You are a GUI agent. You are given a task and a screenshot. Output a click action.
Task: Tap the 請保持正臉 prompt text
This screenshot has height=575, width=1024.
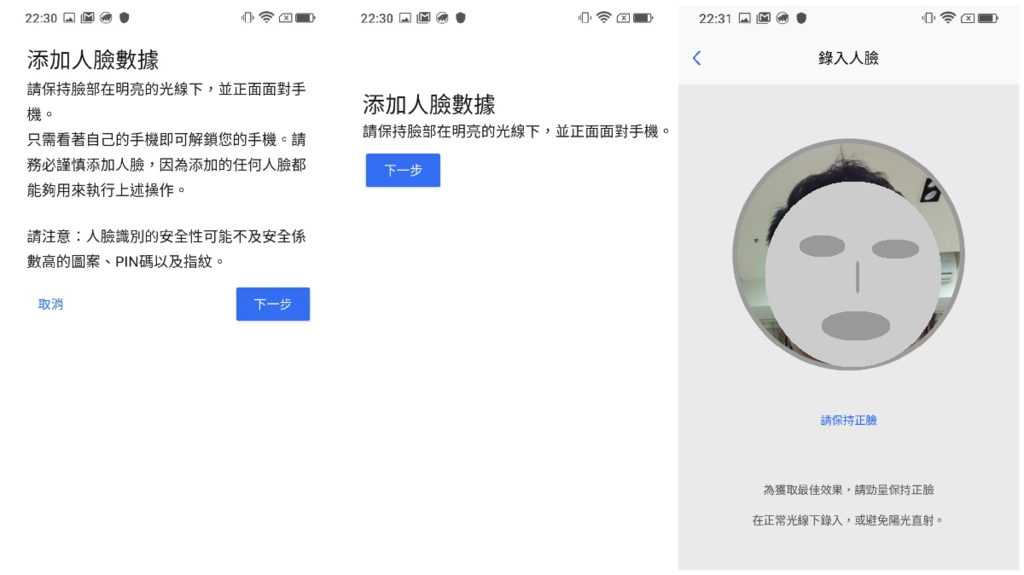point(848,420)
